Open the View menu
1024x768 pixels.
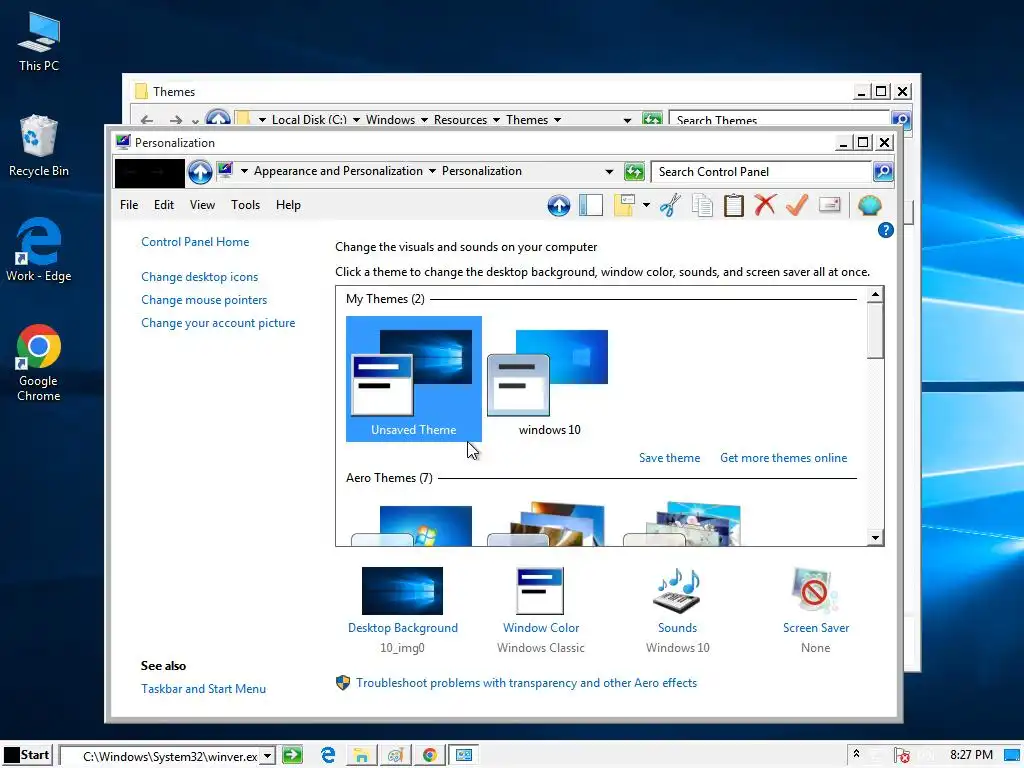(x=202, y=205)
